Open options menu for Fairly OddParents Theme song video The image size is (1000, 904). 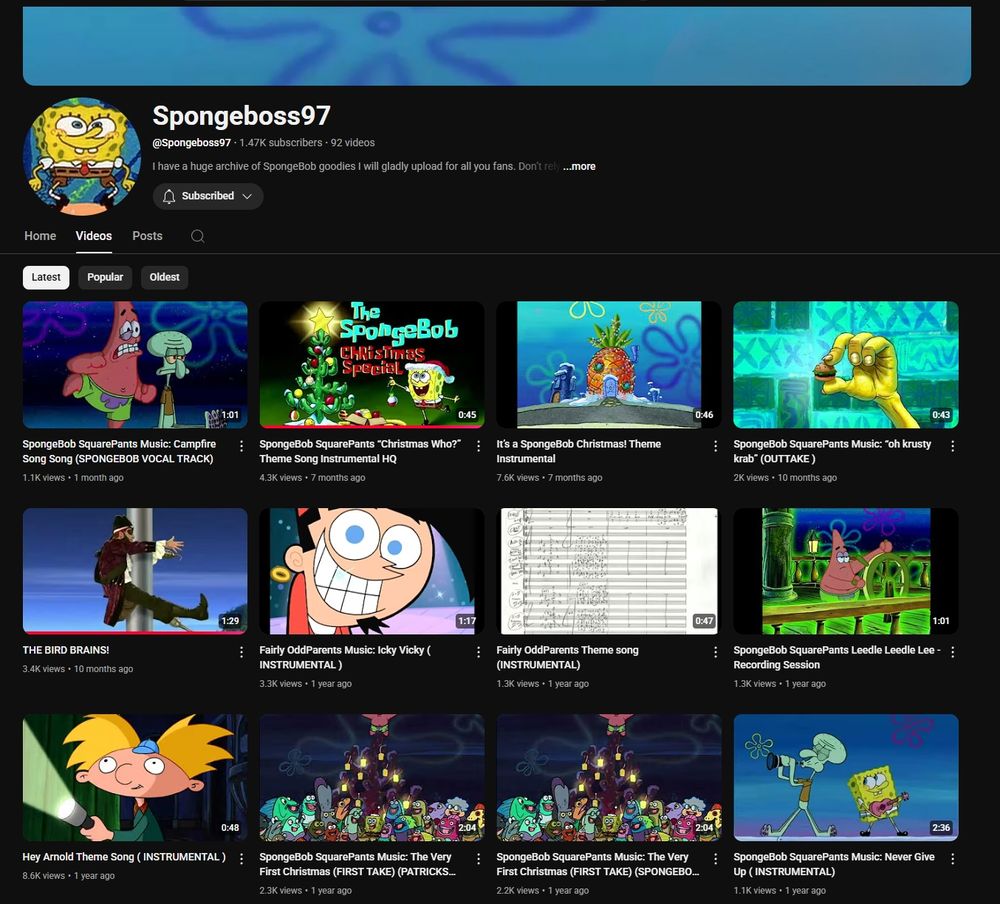(x=715, y=652)
